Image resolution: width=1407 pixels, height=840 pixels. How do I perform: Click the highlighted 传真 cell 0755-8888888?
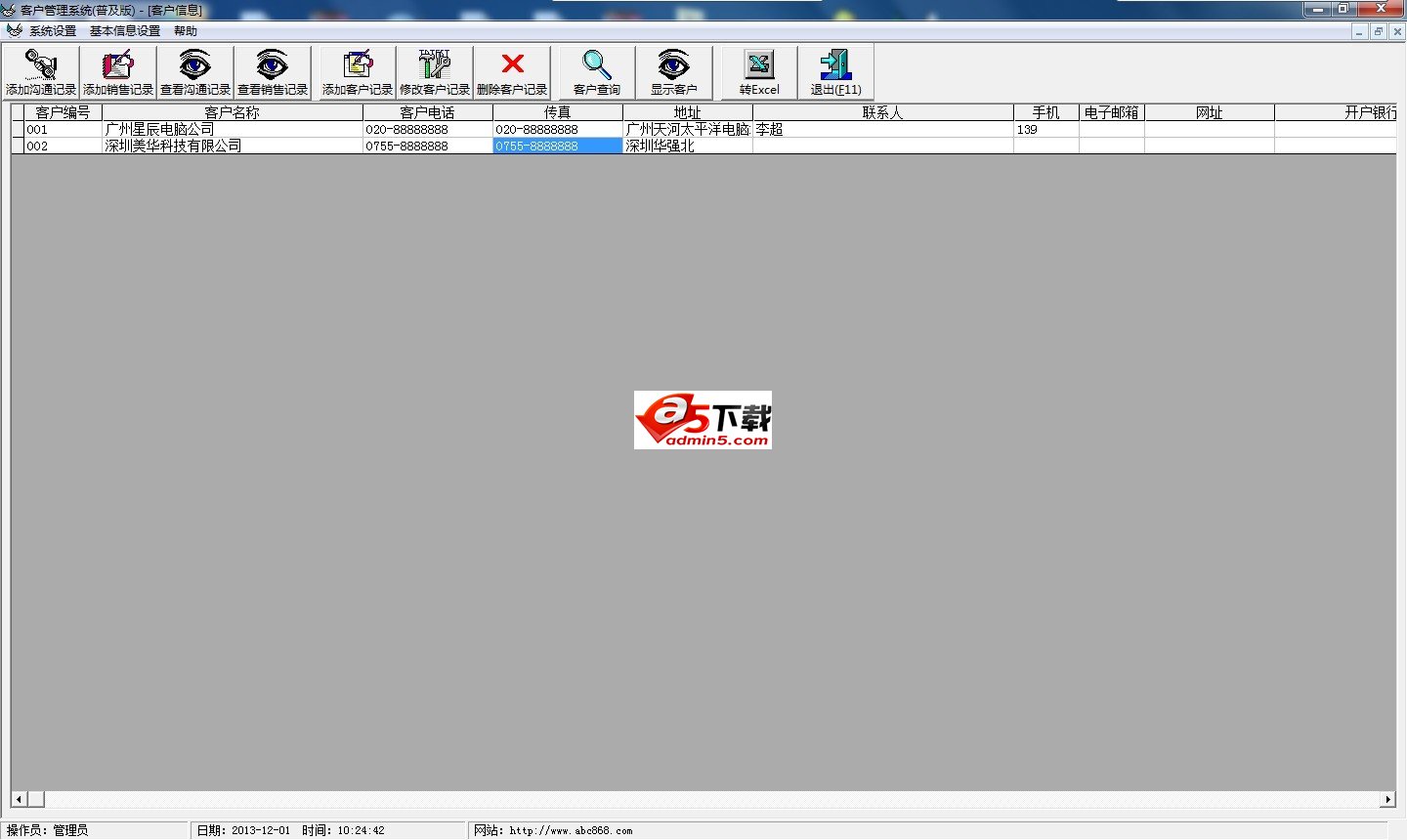[x=558, y=146]
